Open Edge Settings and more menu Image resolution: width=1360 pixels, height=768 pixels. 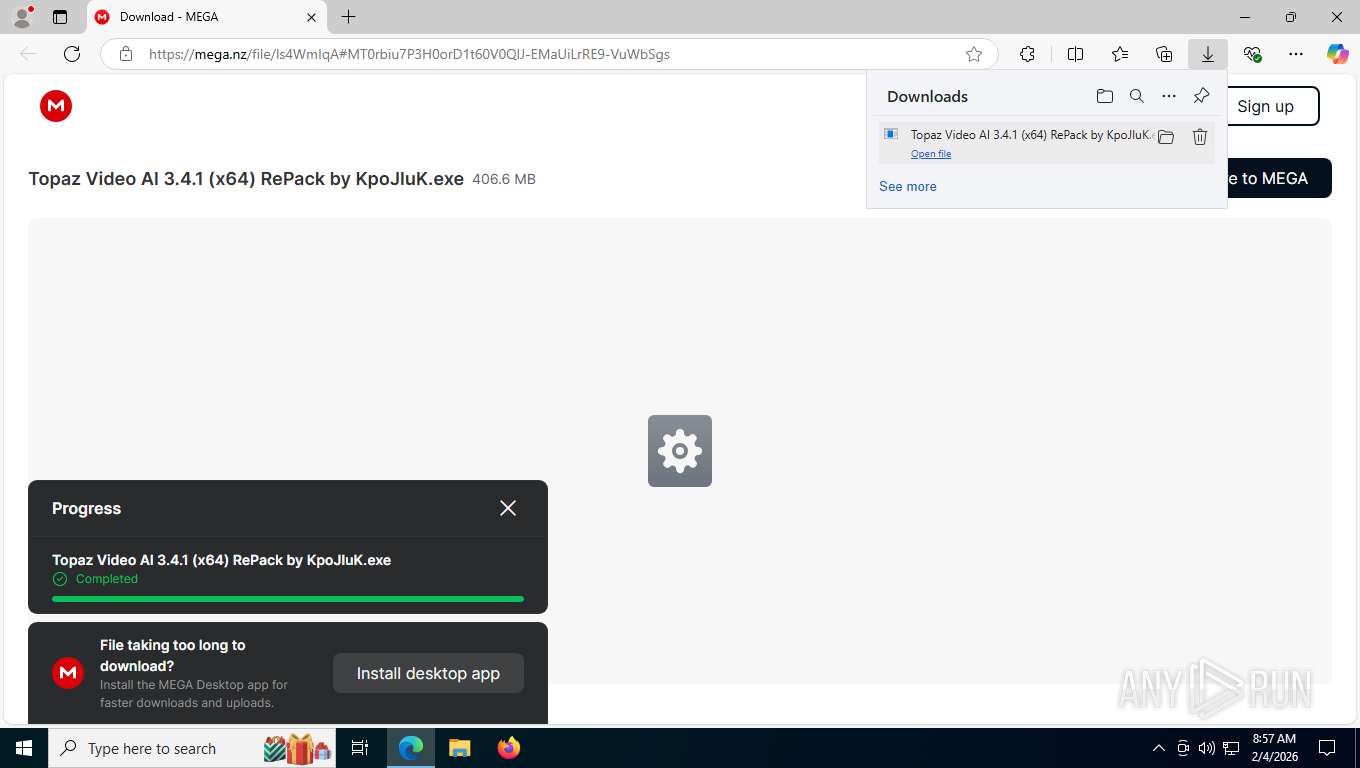(x=1296, y=54)
